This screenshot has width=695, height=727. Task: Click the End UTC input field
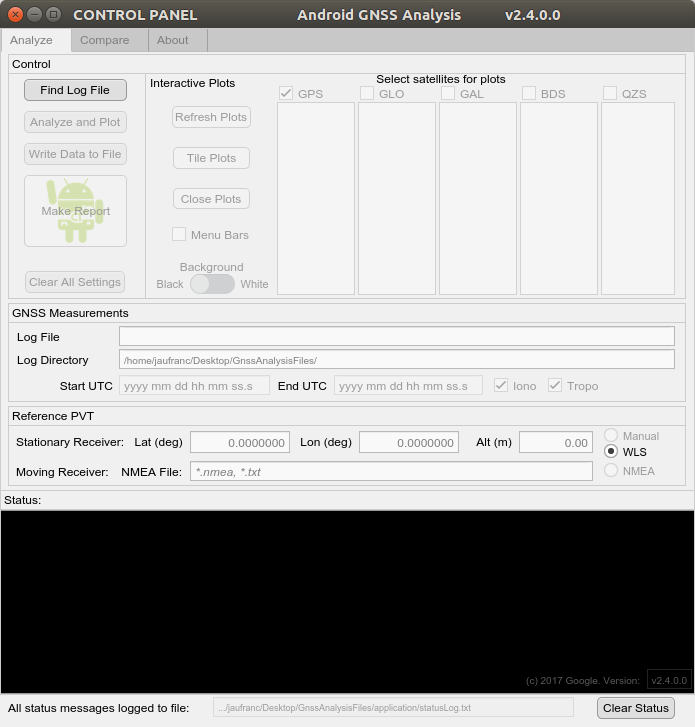pos(408,385)
